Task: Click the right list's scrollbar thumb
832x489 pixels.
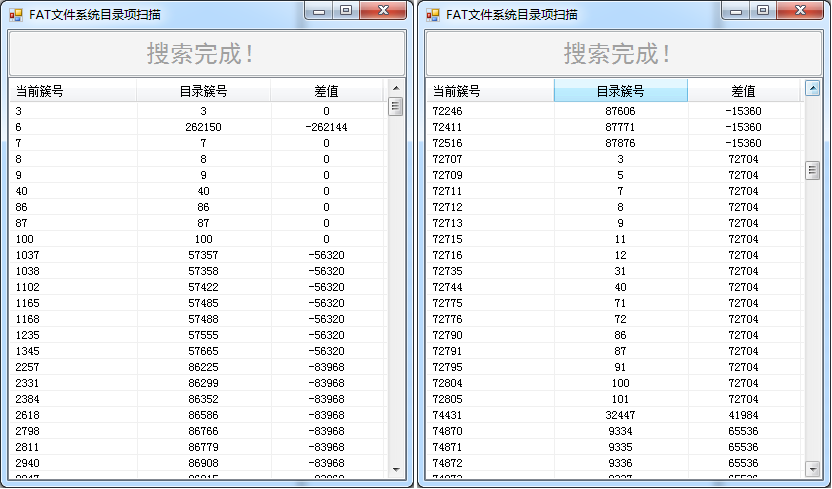Action: pyautogui.click(x=812, y=171)
